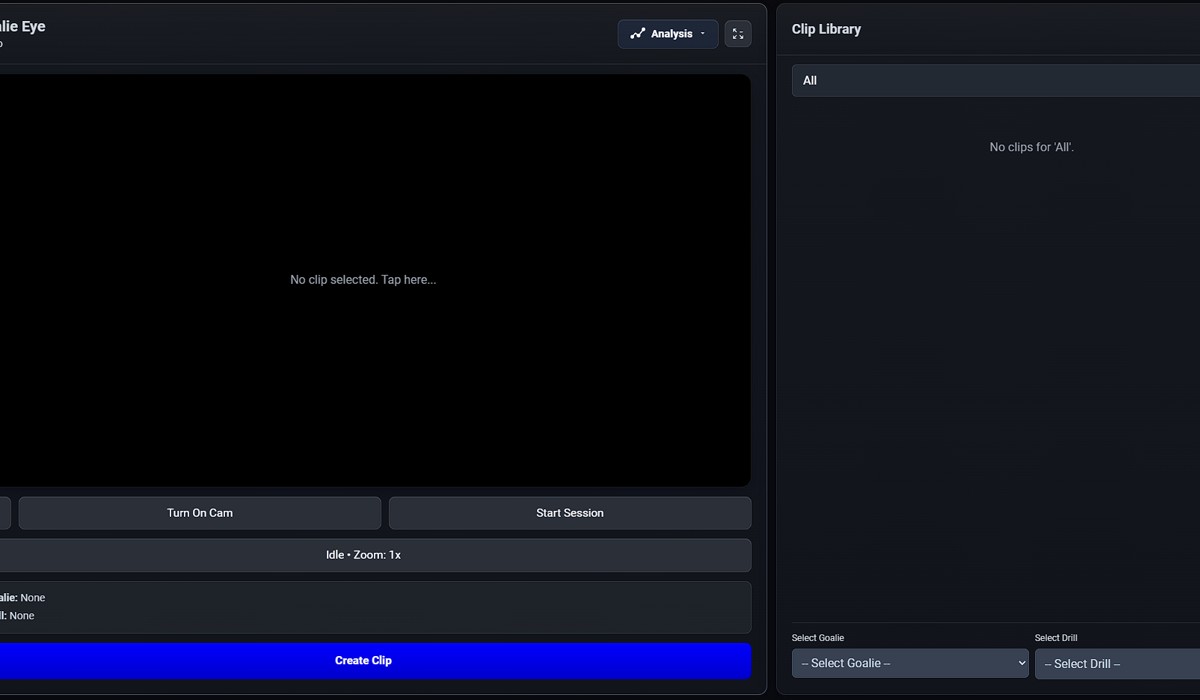Open the Analysis dropdown menu
Screen dimensions: 1200x700
[667, 34]
